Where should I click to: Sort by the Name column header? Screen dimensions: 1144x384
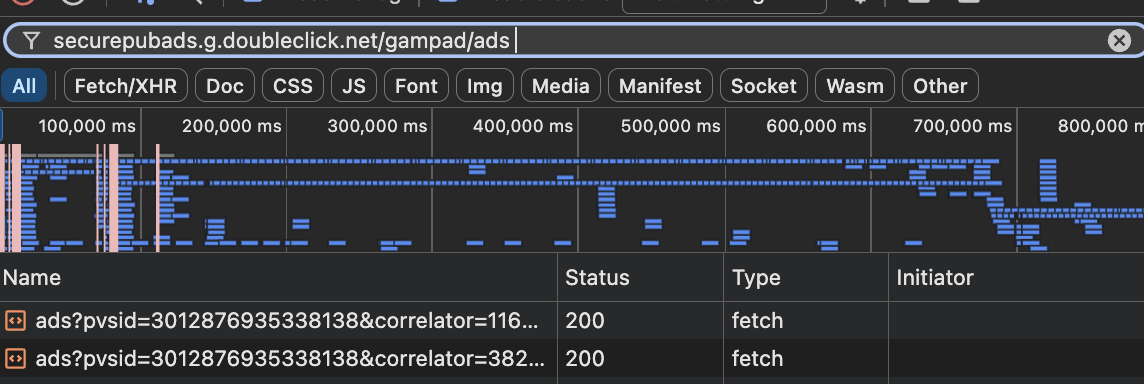(x=279, y=277)
